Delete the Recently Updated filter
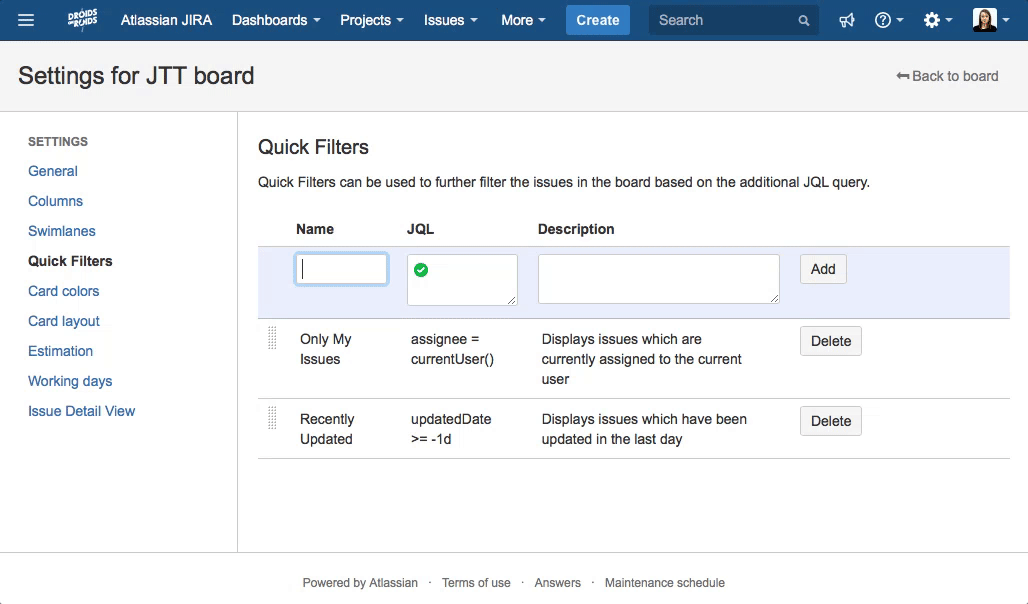Image resolution: width=1028 pixels, height=604 pixels. [x=830, y=420]
